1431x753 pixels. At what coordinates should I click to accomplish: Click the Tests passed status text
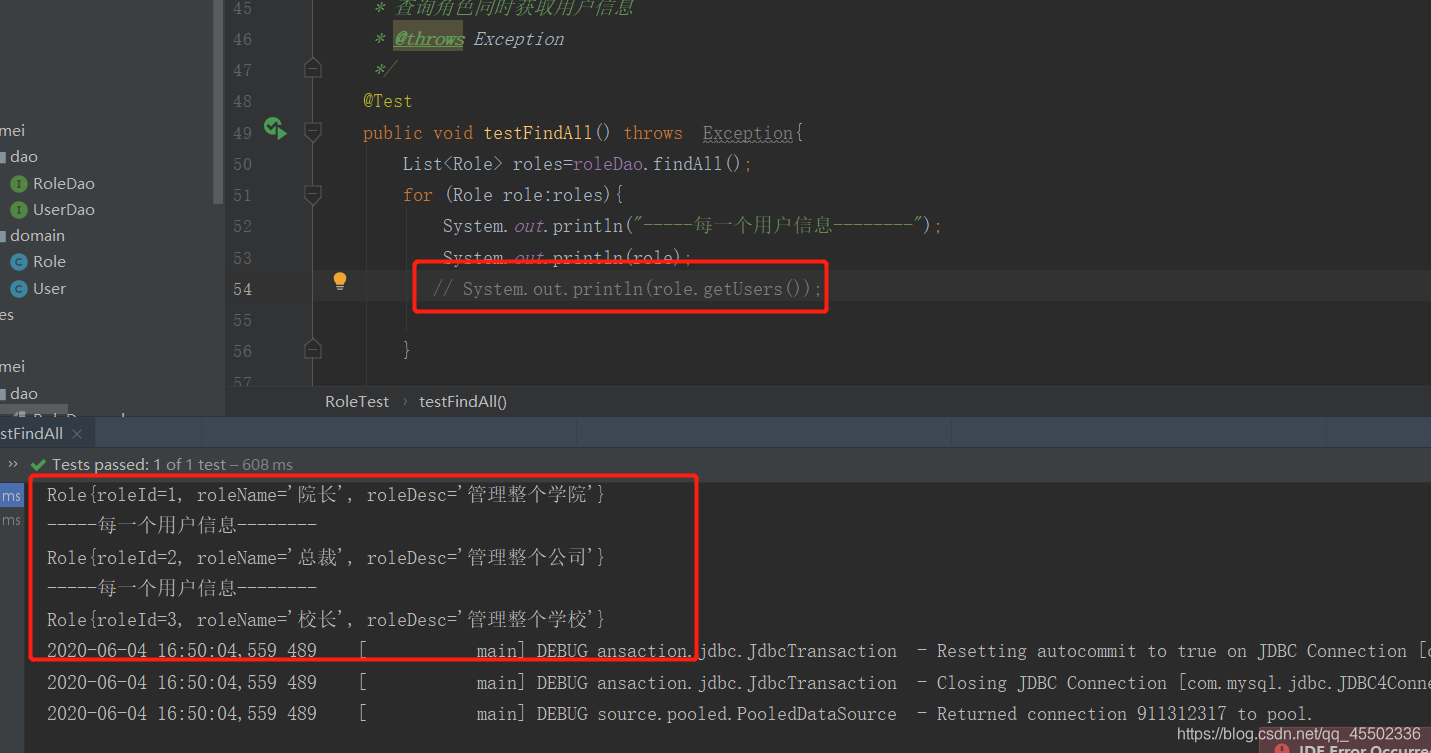tap(172, 464)
